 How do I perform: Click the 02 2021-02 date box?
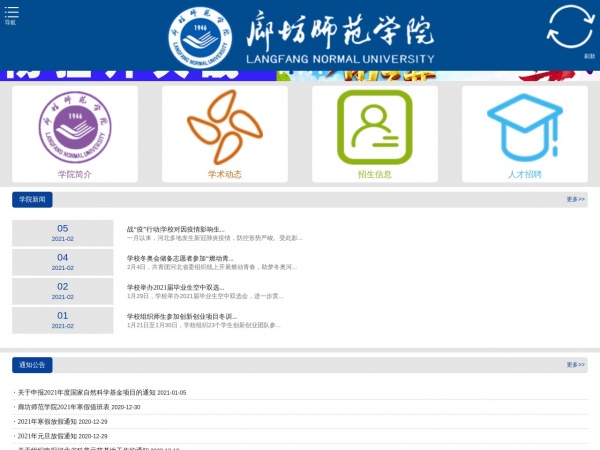coord(63,291)
